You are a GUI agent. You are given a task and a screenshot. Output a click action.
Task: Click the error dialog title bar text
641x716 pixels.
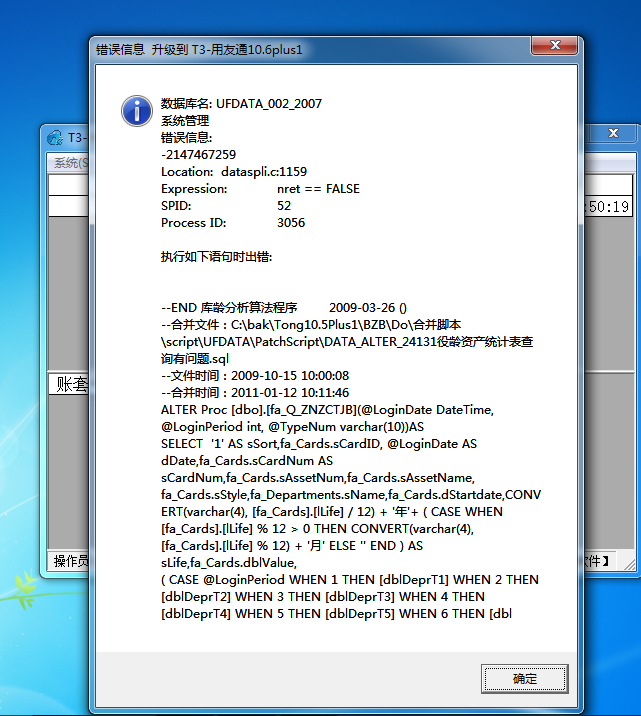pos(199,49)
